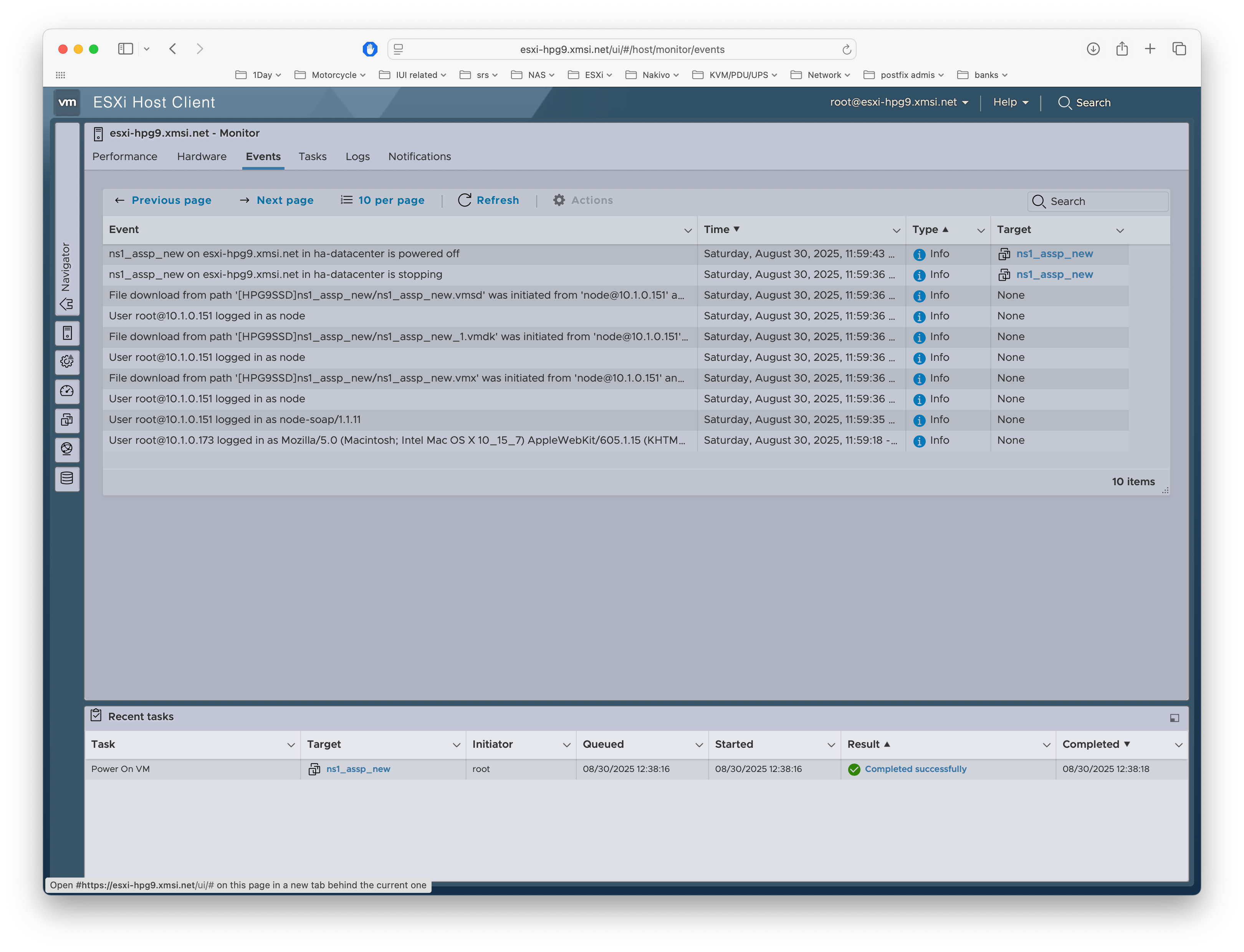Viewport: 1244px width, 952px height.
Task: Open the ns1_assp_new target link
Action: (x=1055, y=253)
